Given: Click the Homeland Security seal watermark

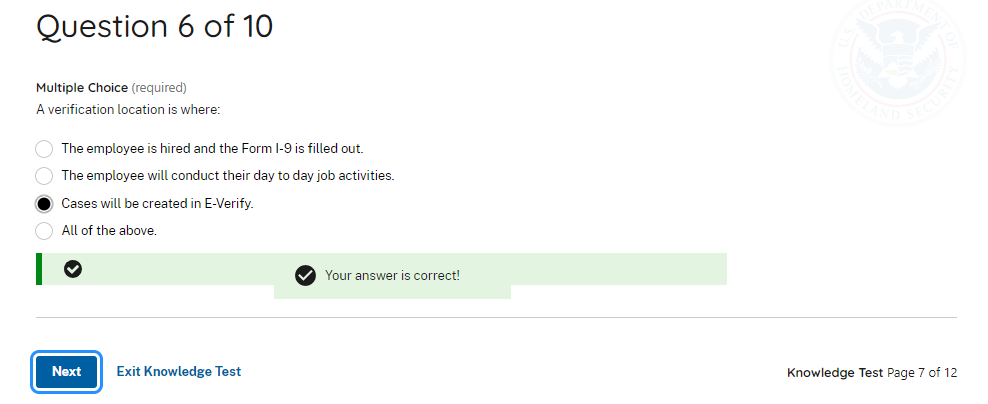Looking at the screenshot, I should point(899,62).
